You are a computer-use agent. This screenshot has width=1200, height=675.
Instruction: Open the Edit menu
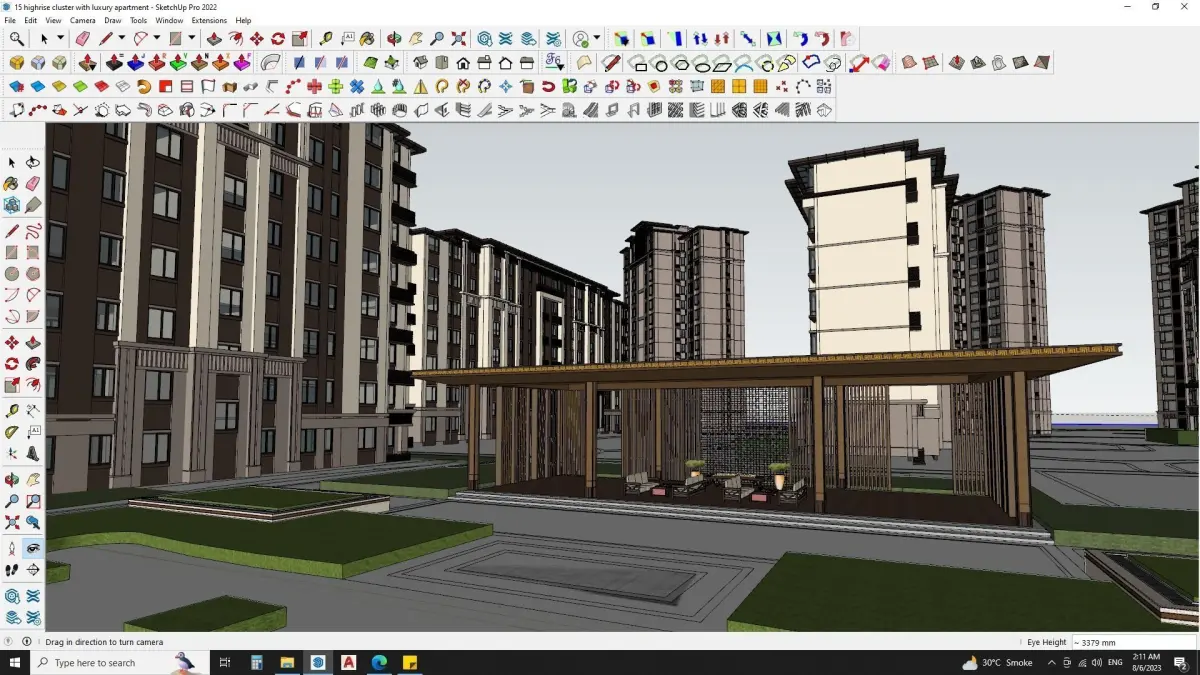(x=31, y=20)
